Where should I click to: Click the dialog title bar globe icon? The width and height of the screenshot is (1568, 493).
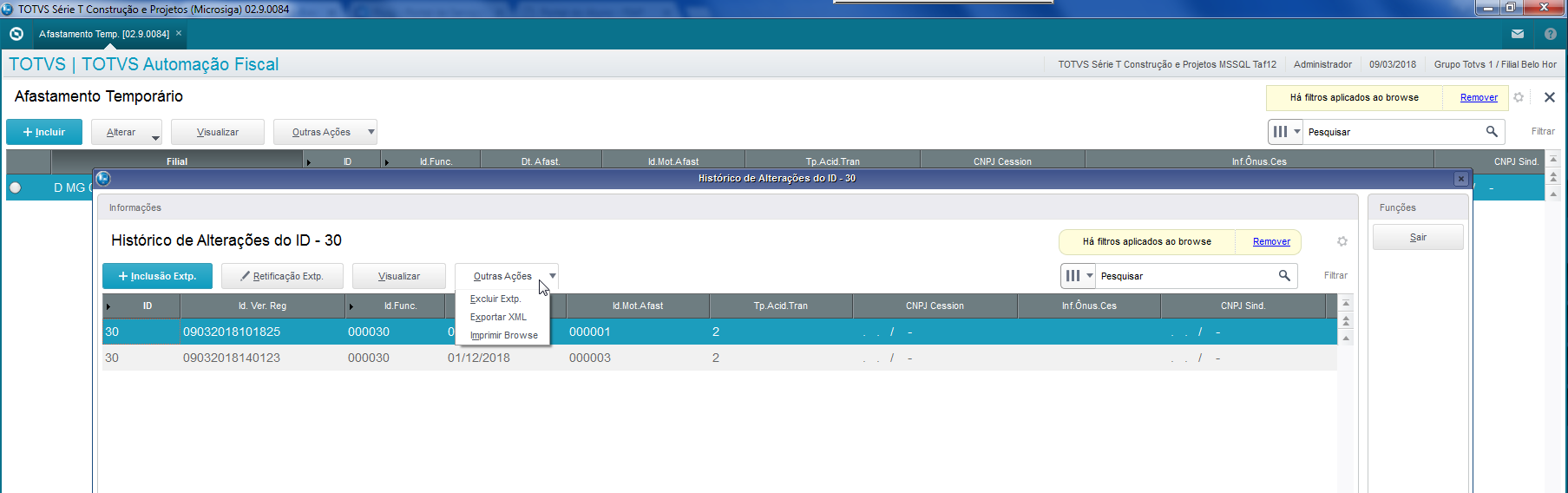pos(103,178)
